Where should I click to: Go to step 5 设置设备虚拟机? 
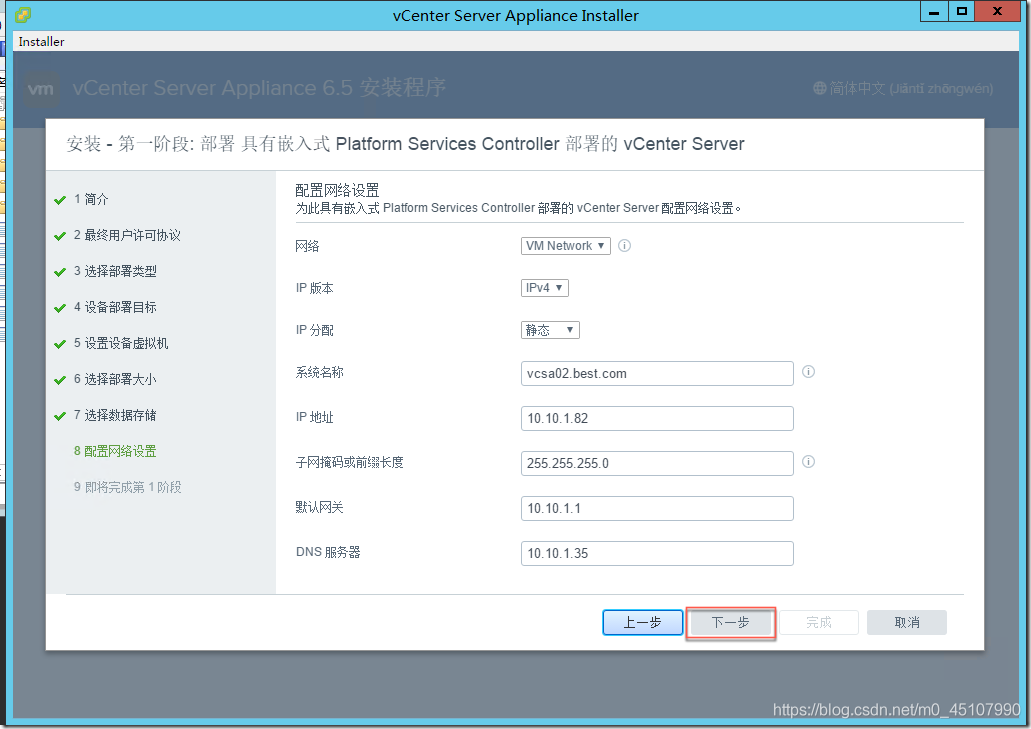pyautogui.click(x=121, y=344)
